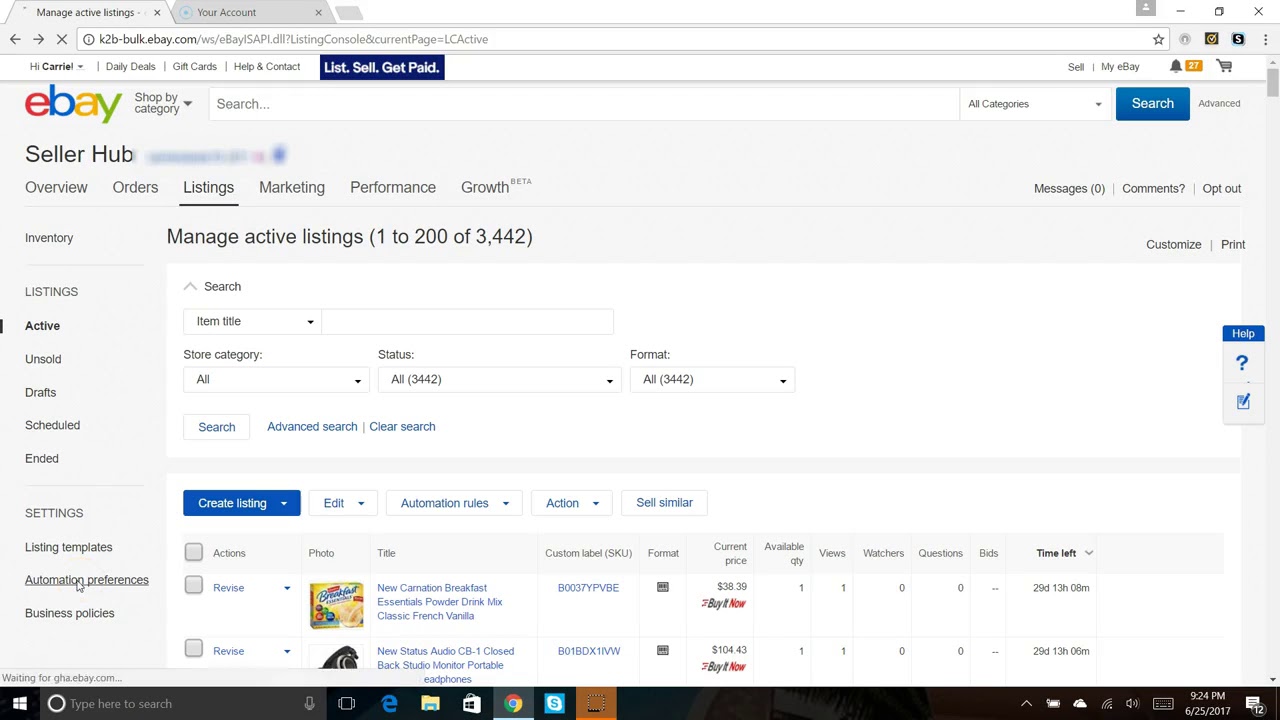Click the Carnation Breakfast product thumbnail

[x=337, y=605]
